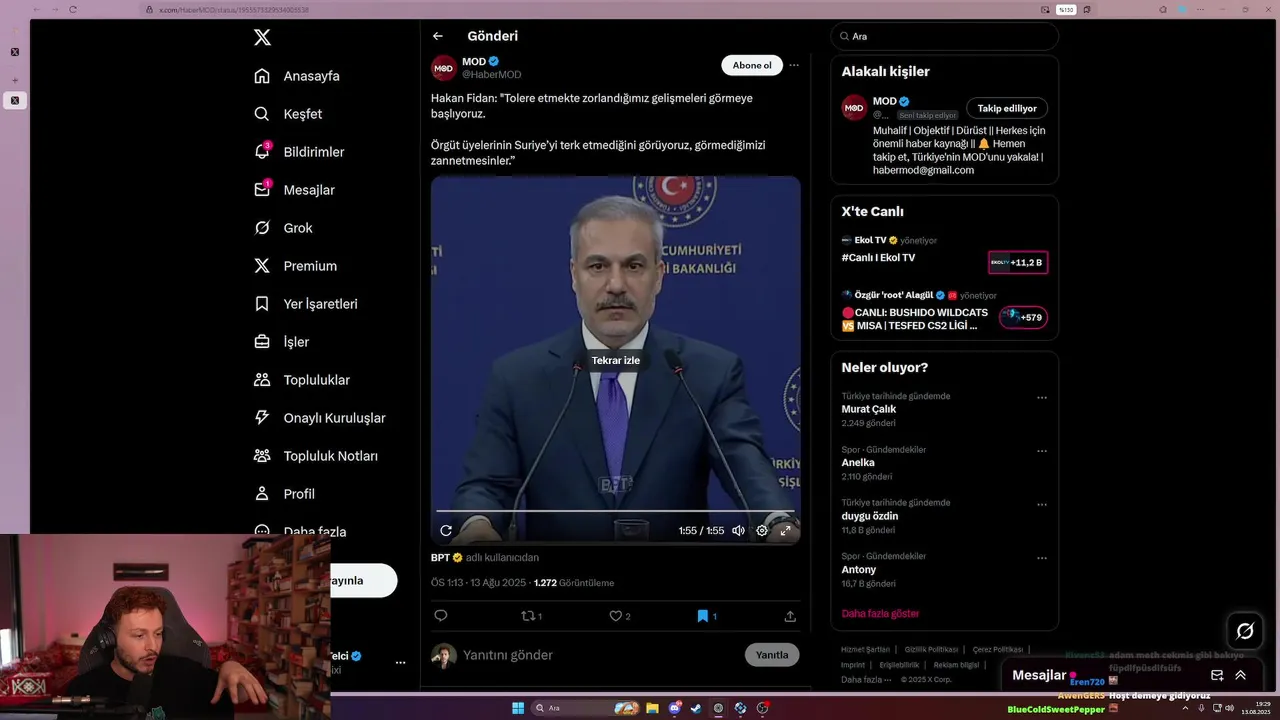The height and width of the screenshot is (720, 1280).
Task: Toggle video fullscreen
Action: (x=786, y=531)
